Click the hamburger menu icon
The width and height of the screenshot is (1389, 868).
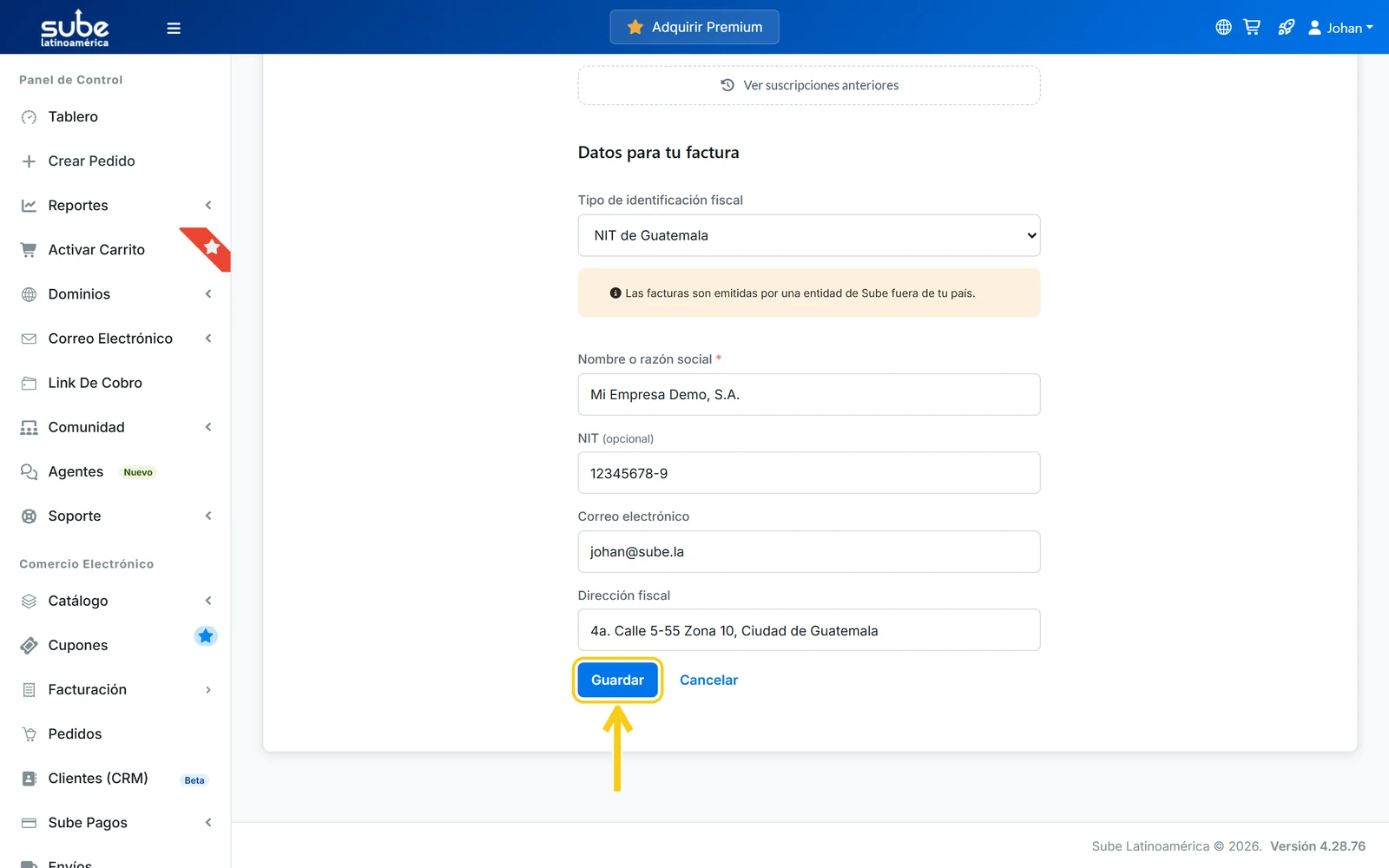coord(174,28)
